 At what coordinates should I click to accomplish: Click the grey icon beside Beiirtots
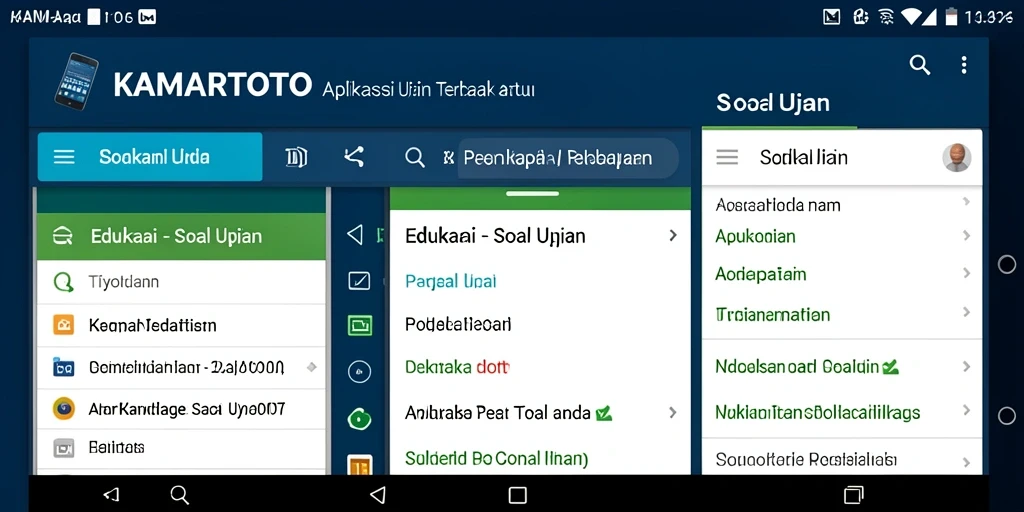tap(63, 448)
